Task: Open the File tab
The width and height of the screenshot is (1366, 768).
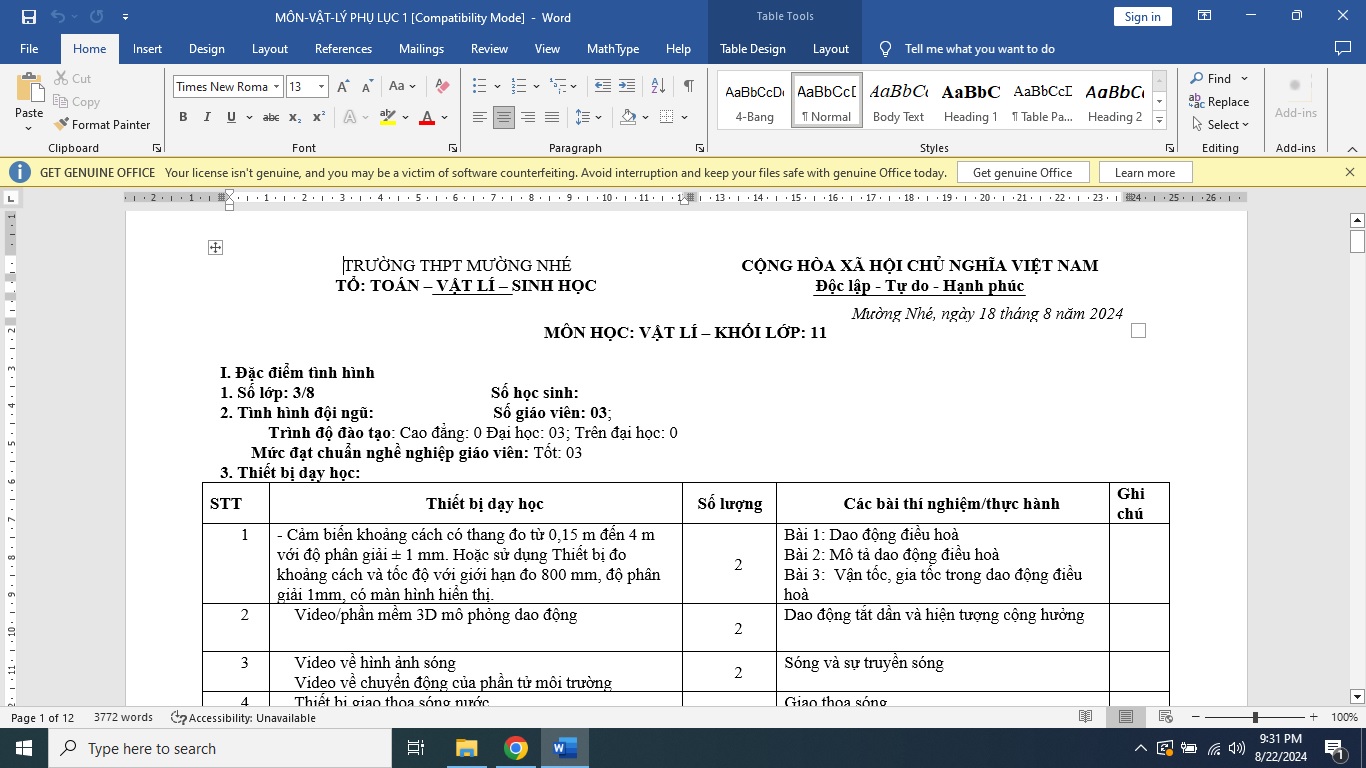Action: point(29,48)
